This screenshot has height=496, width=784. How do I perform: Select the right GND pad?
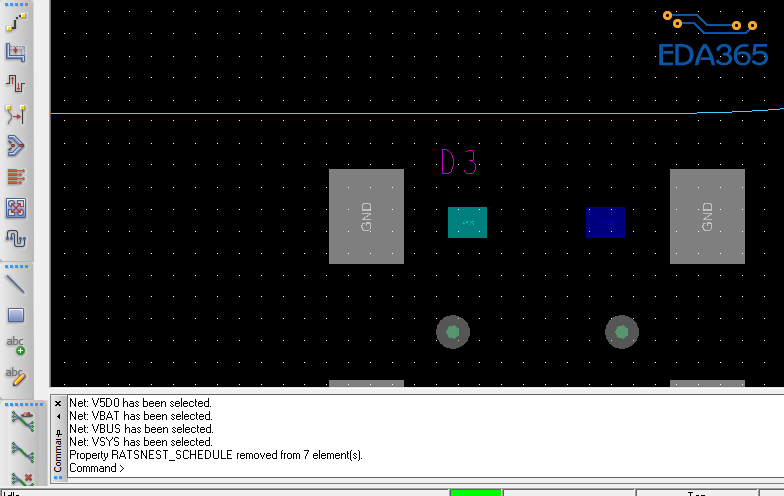pyautogui.click(x=708, y=216)
